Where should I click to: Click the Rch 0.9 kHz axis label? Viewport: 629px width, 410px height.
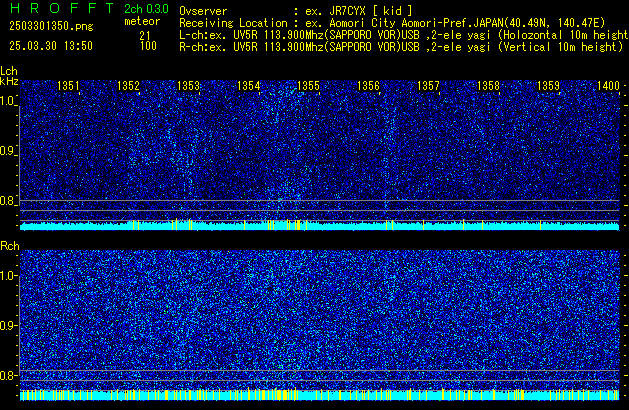8,325
